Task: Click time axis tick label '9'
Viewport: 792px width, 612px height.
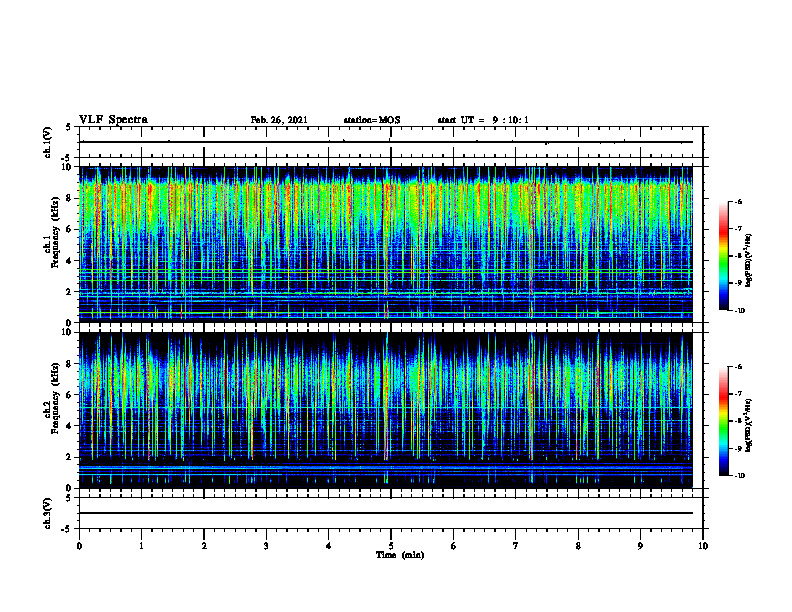Action: (640, 546)
